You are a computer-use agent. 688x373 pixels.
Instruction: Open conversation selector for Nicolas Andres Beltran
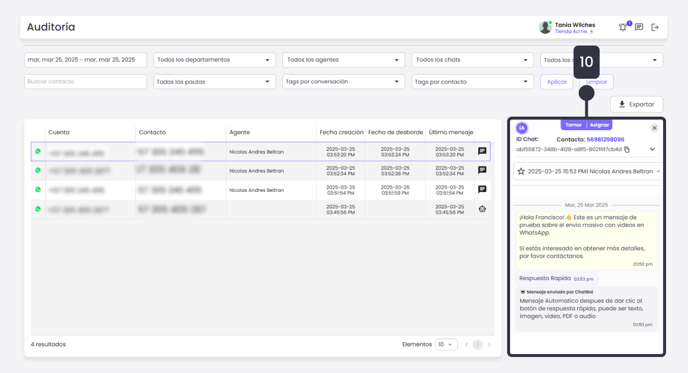tap(587, 172)
